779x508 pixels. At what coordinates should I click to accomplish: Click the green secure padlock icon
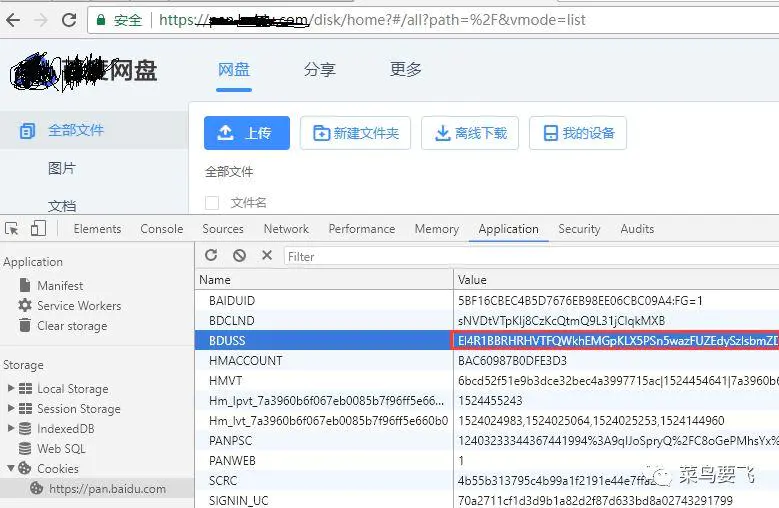101,20
